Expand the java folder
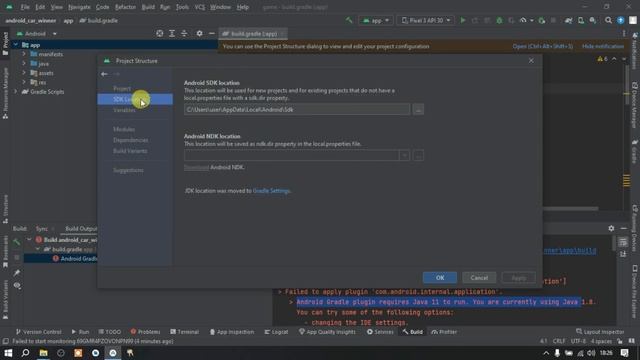Screen dimensions: 640x360 [24, 63]
